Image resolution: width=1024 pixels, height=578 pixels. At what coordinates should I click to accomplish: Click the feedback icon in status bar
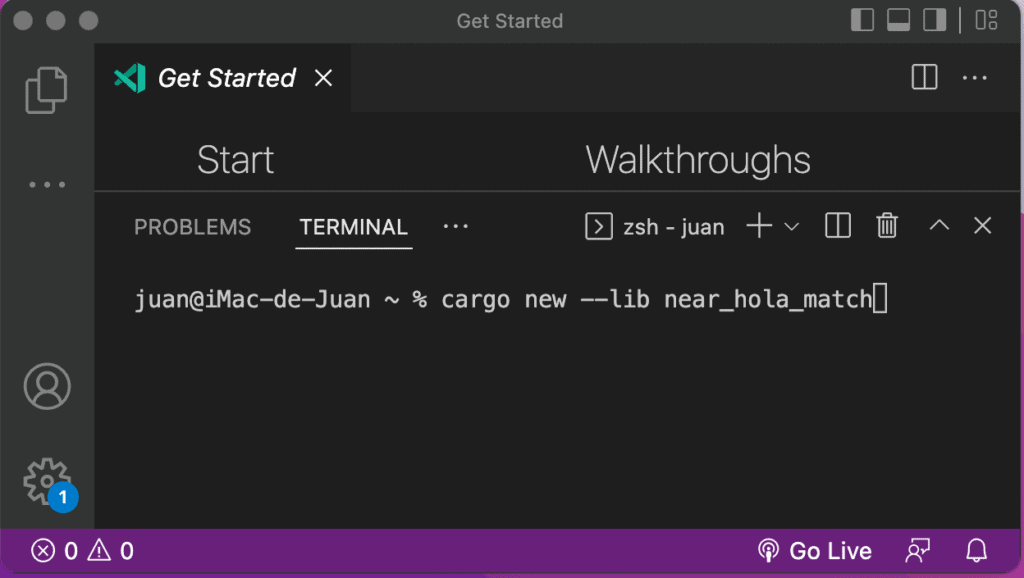pos(918,551)
